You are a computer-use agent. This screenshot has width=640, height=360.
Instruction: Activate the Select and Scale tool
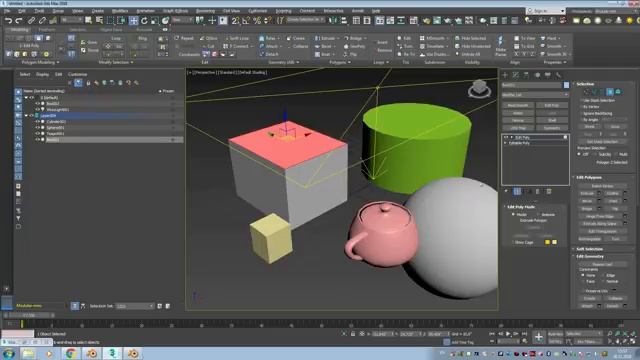(155, 20)
